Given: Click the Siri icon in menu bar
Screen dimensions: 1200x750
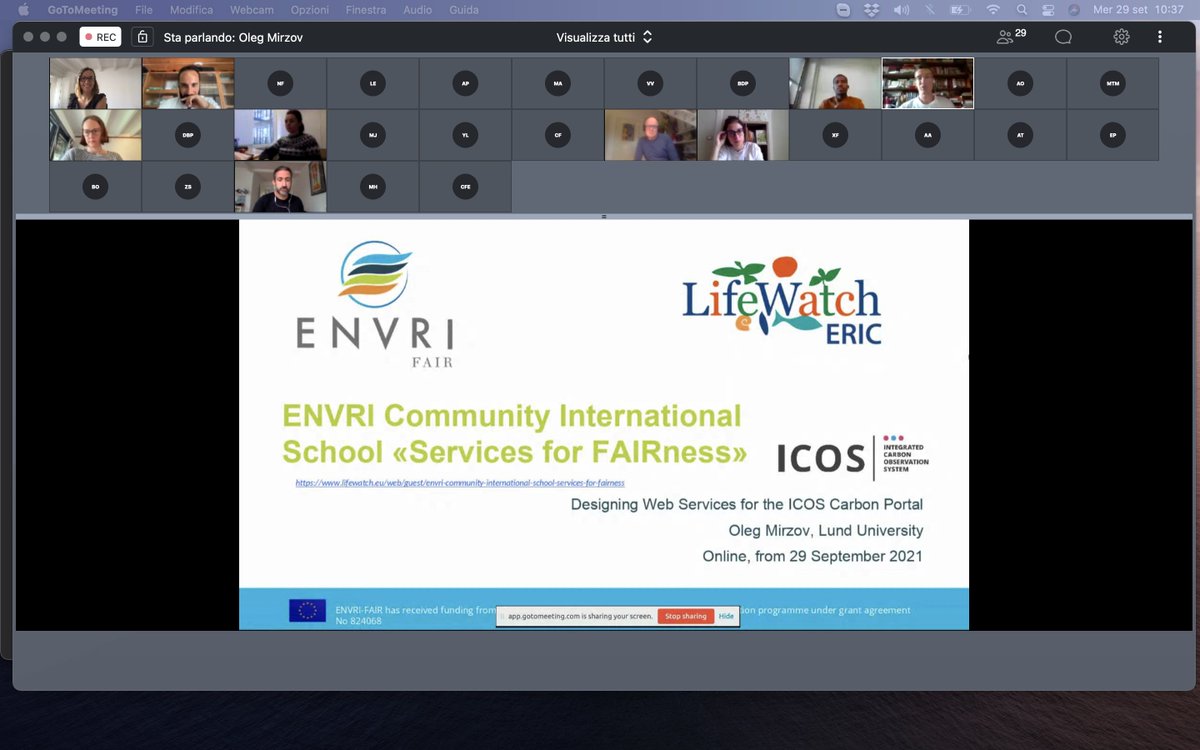Looking at the screenshot, I should tap(1074, 10).
